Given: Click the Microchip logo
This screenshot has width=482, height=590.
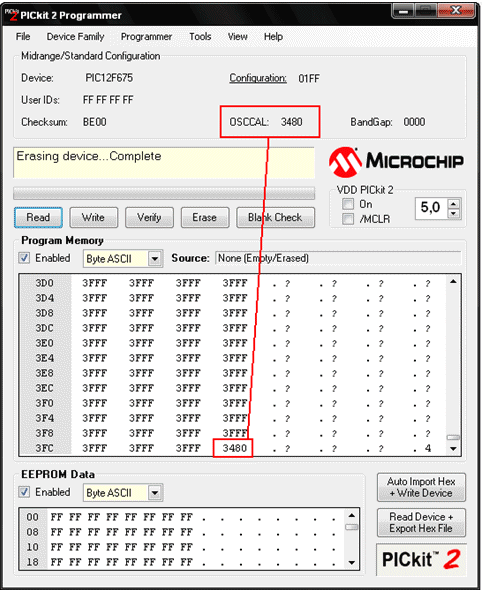Looking at the screenshot, I should (396, 162).
